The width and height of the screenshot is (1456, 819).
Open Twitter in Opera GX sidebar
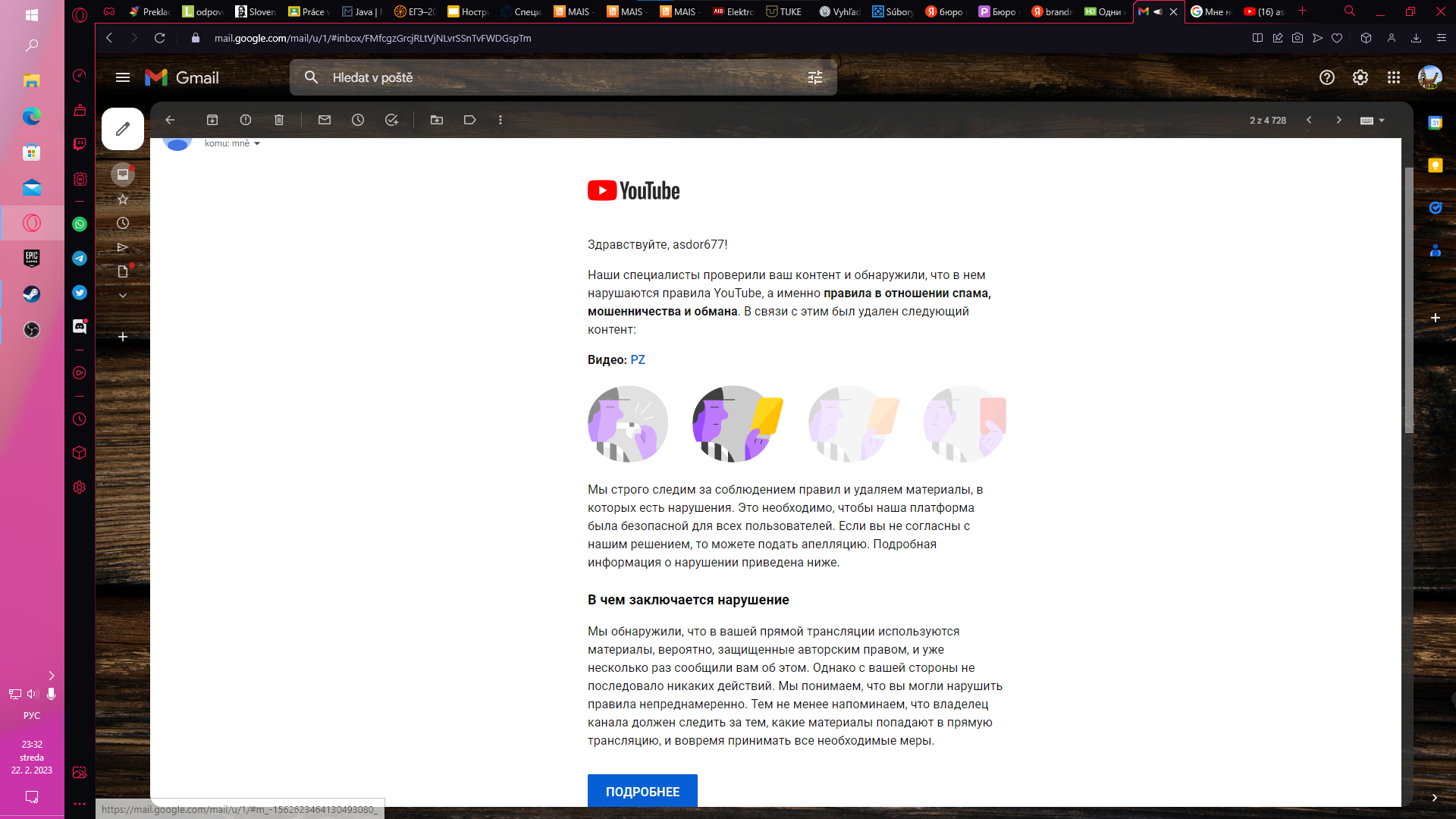(80, 293)
